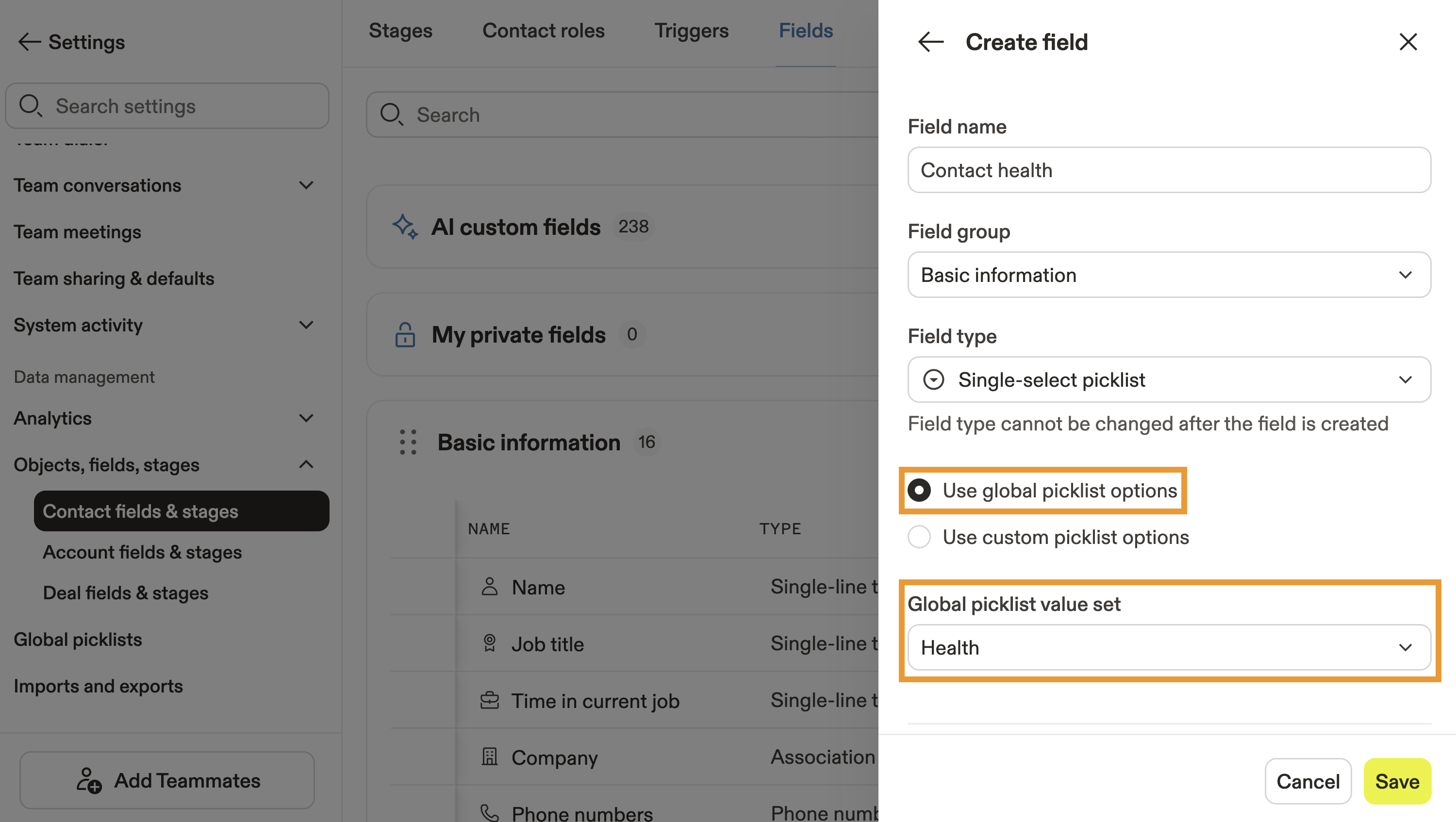Switch to the Triggers tab
1456x822 pixels.
tap(691, 31)
